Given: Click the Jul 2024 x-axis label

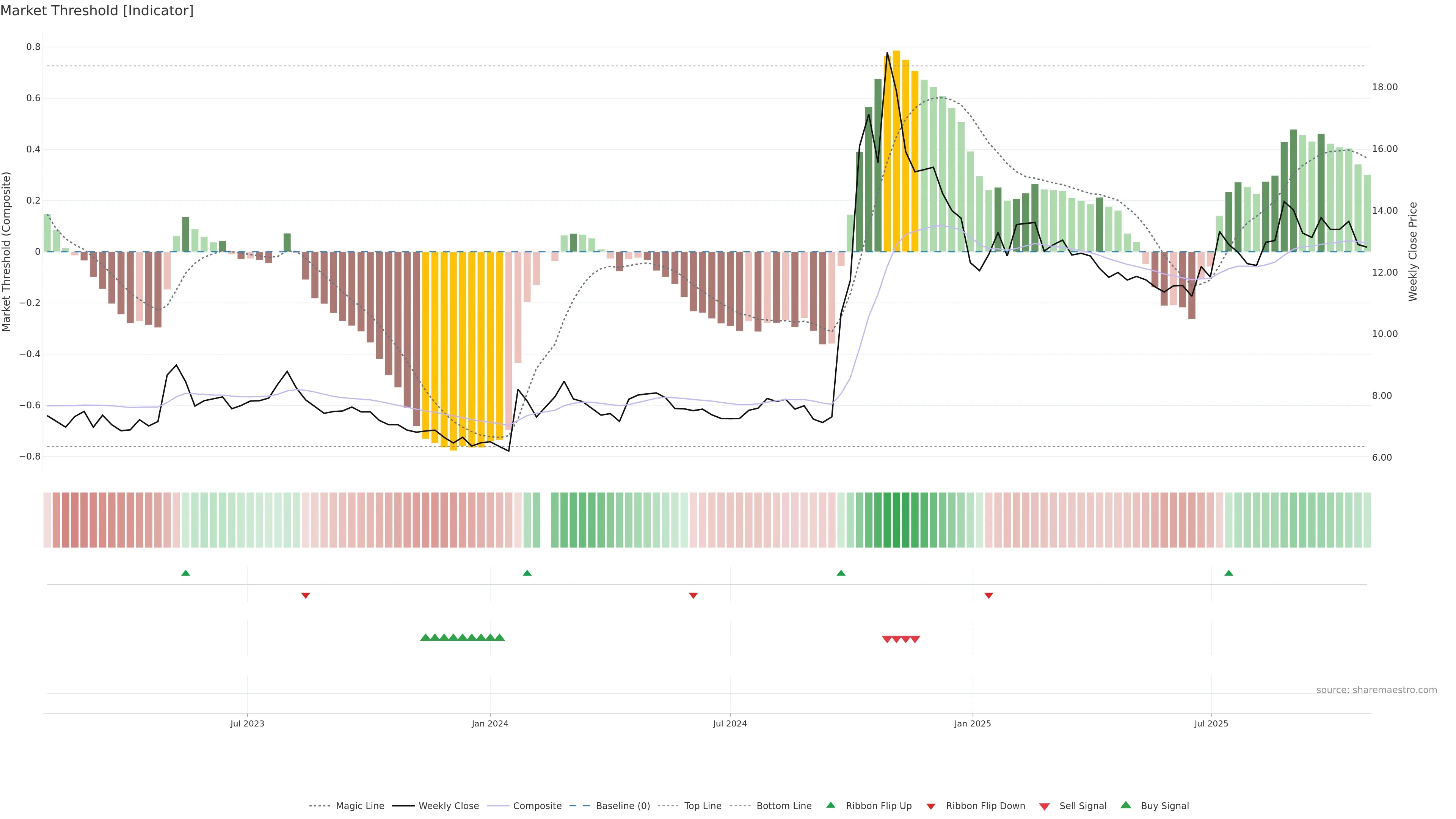Looking at the screenshot, I should (x=730, y=723).
